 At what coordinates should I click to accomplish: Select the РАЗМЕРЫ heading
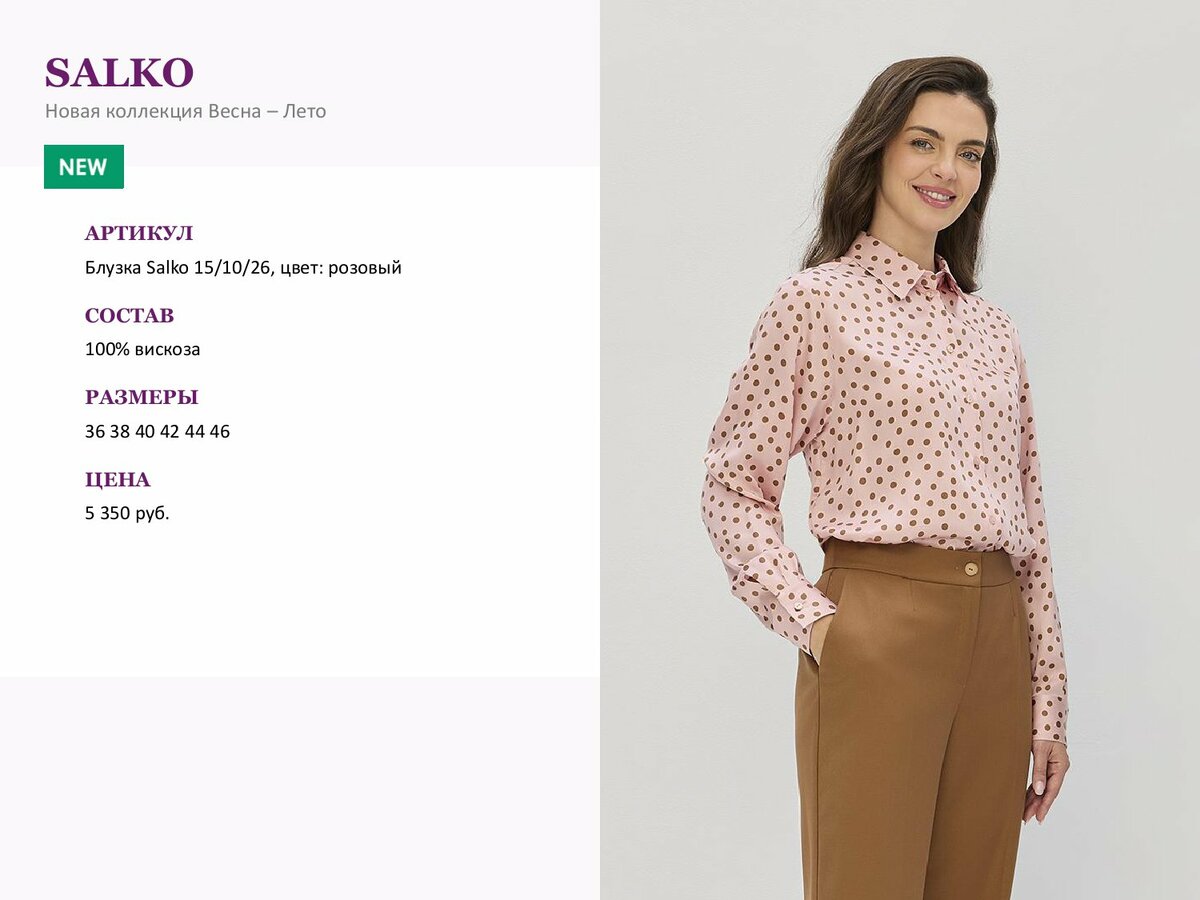(141, 397)
